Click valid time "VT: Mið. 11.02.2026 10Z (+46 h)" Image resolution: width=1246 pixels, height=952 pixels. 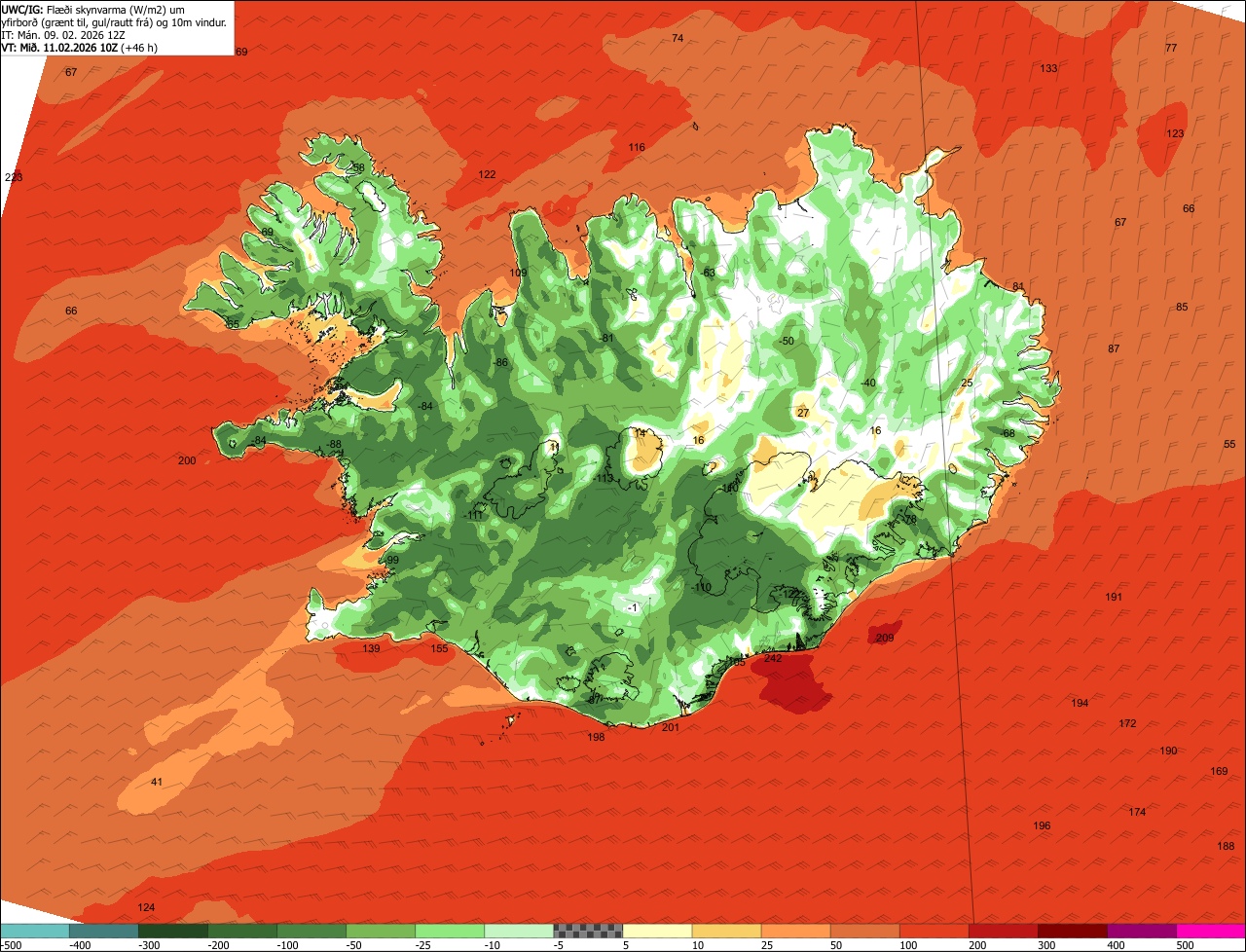point(81,47)
